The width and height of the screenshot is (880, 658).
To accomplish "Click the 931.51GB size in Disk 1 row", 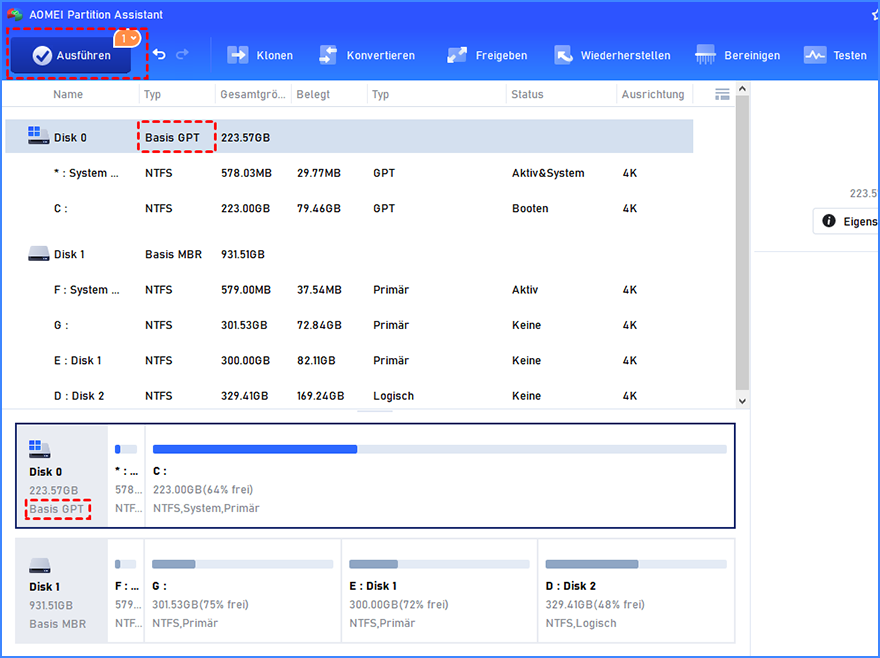I will tap(242, 254).
